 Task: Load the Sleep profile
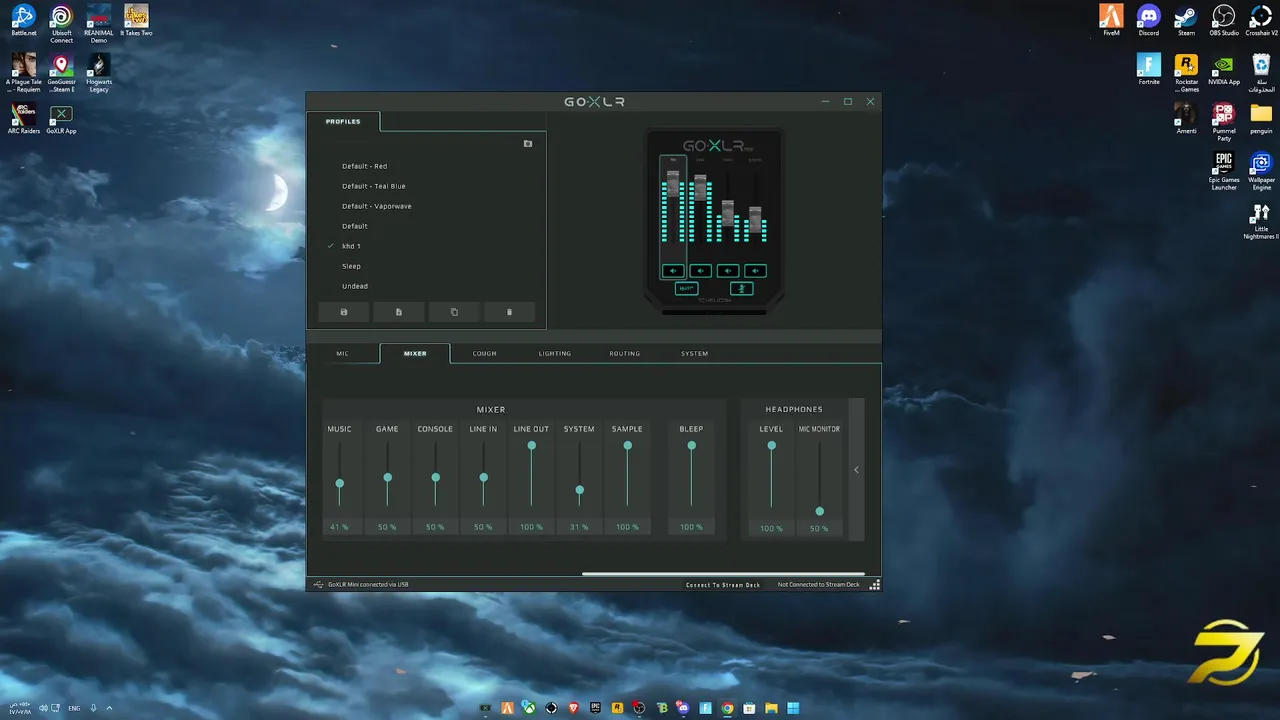[351, 266]
